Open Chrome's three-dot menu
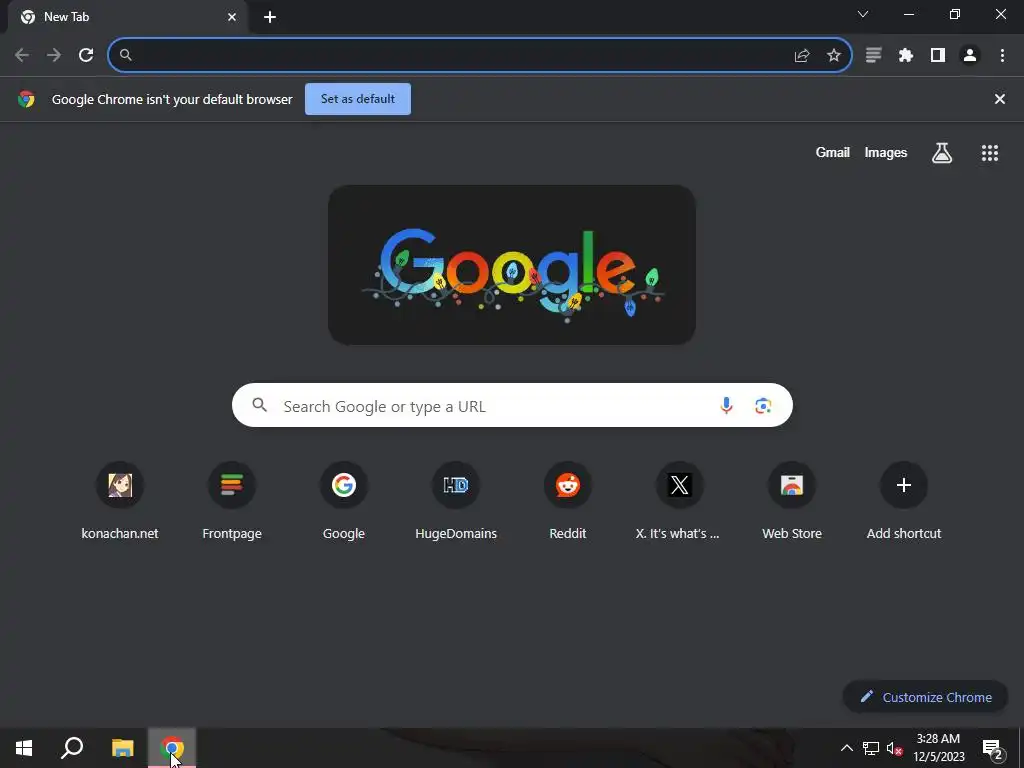The image size is (1024, 768). 1002,55
